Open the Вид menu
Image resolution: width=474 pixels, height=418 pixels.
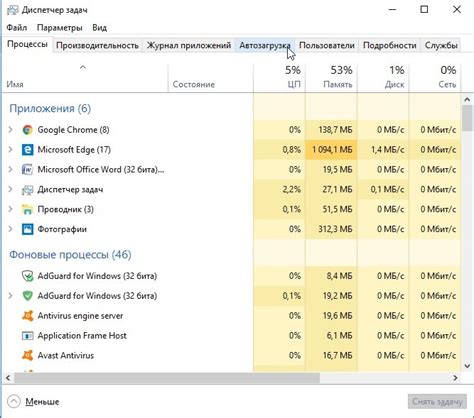(99, 28)
